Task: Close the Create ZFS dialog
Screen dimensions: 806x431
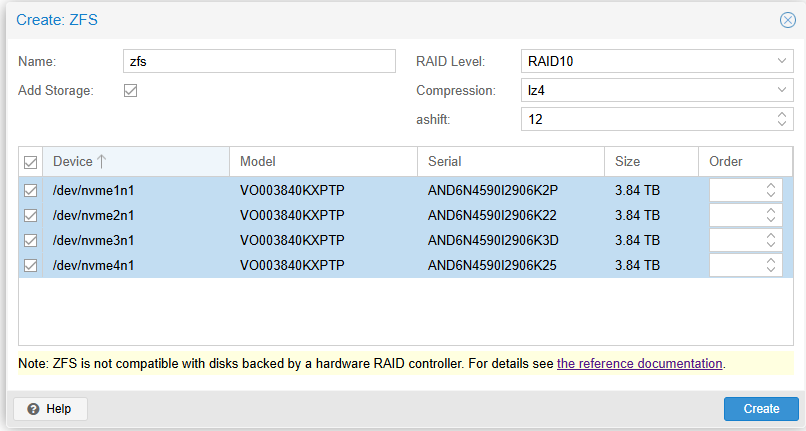Action: point(787,20)
